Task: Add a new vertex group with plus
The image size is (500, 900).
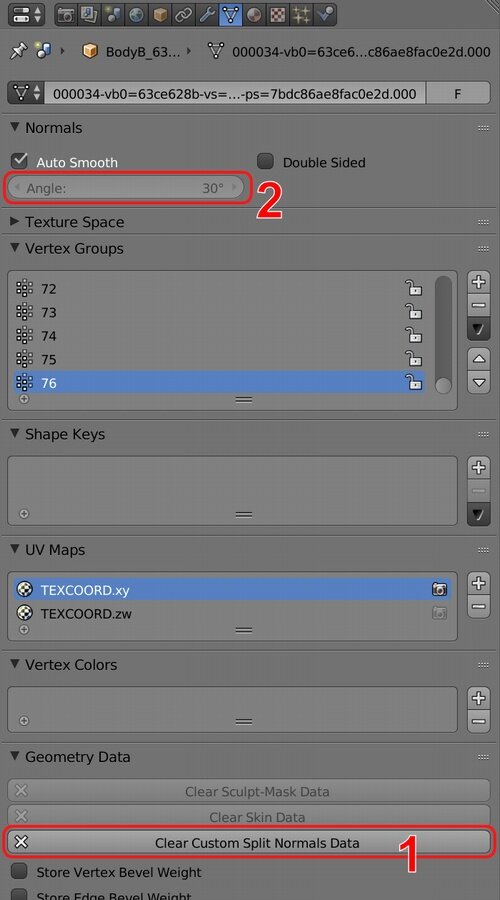Action: pyautogui.click(x=479, y=282)
